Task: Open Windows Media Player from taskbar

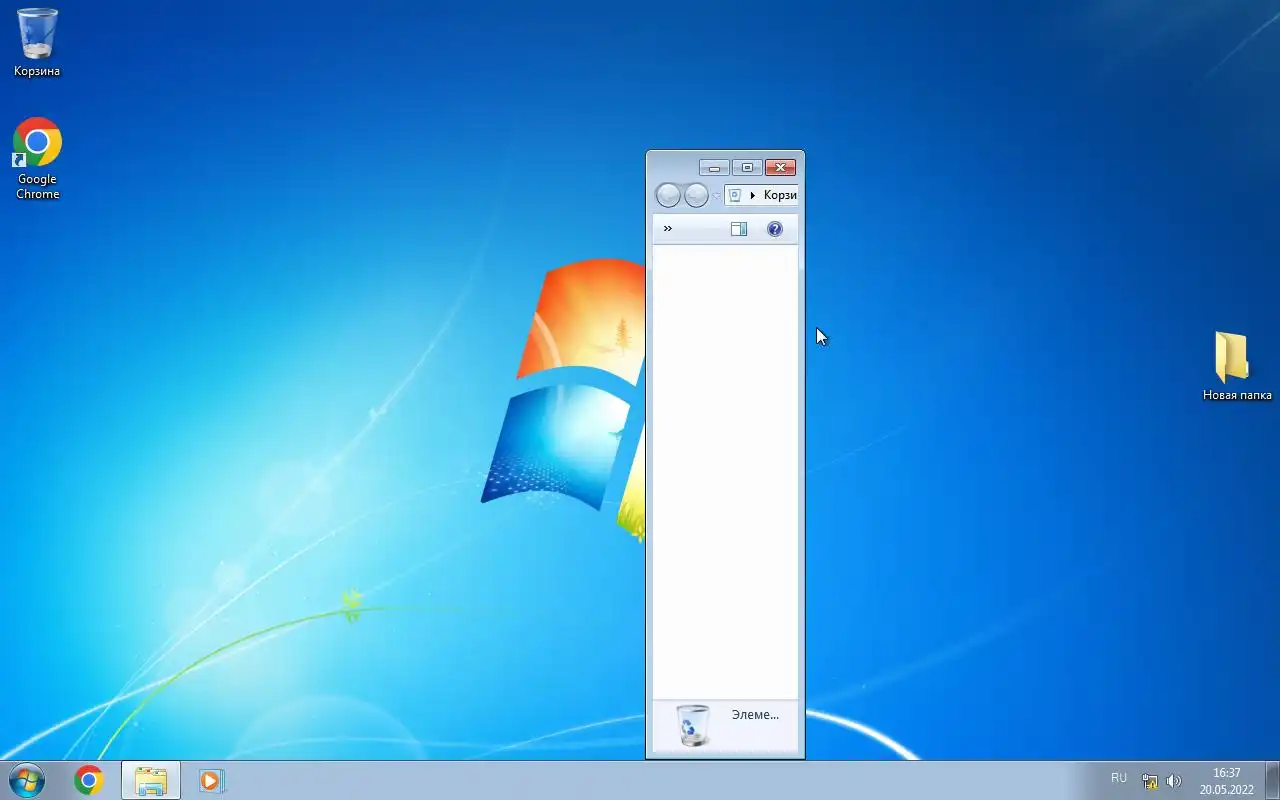Action: (211, 780)
